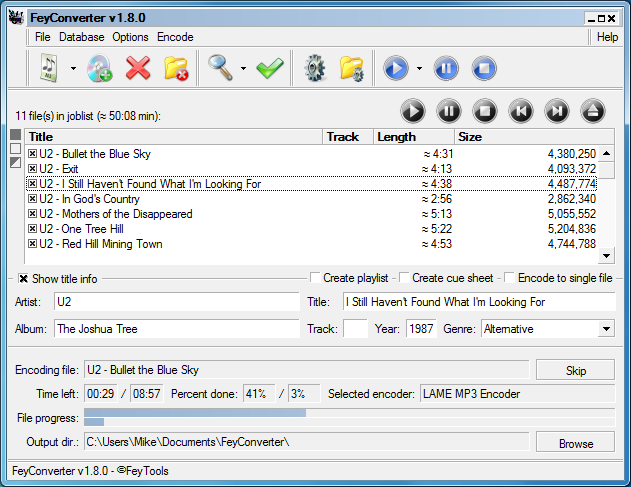Click the toggle selection half square icon
631x487 pixels.
coord(15,163)
